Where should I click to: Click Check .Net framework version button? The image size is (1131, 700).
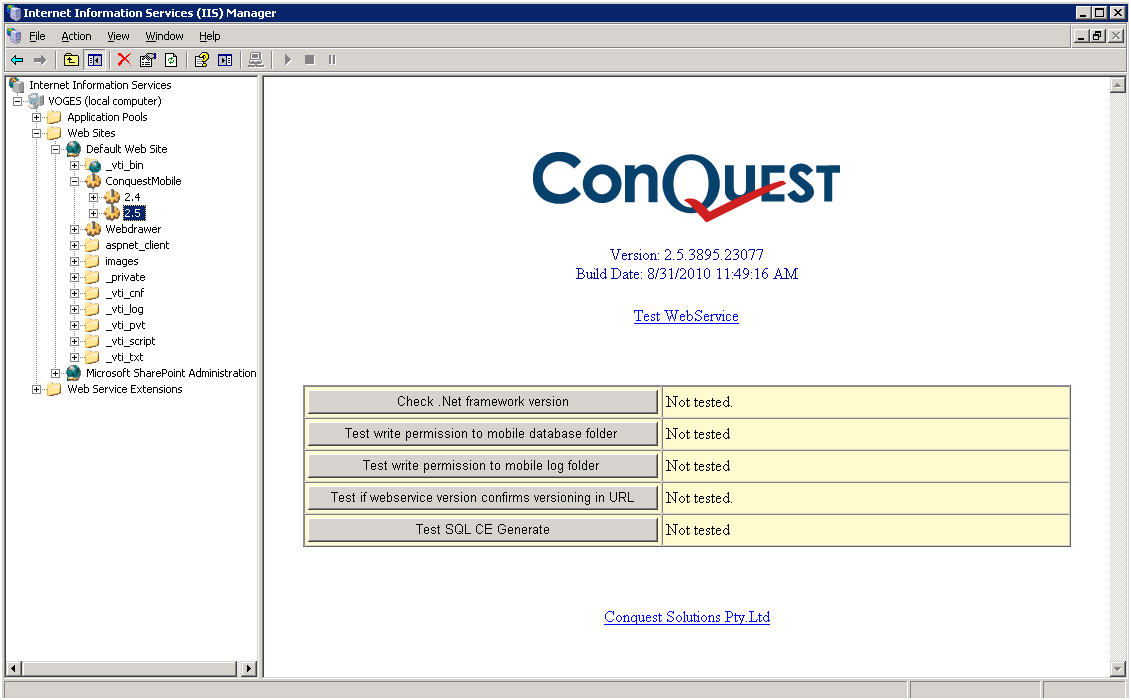(x=483, y=402)
